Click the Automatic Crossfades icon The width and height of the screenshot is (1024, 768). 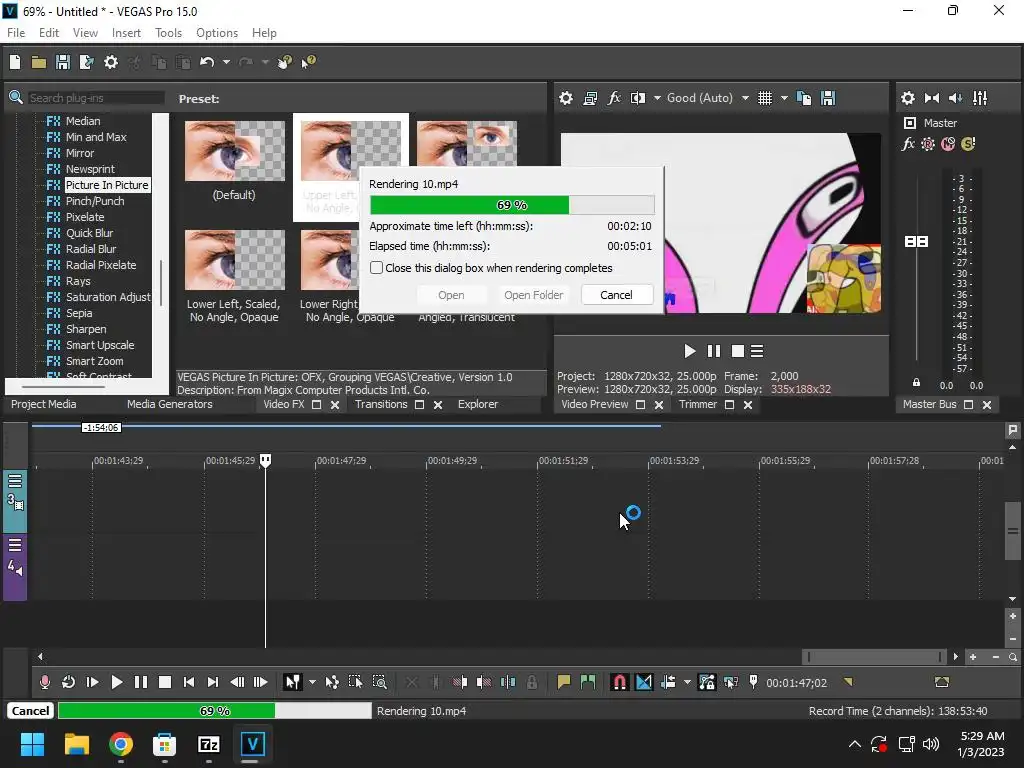(643, 682)
